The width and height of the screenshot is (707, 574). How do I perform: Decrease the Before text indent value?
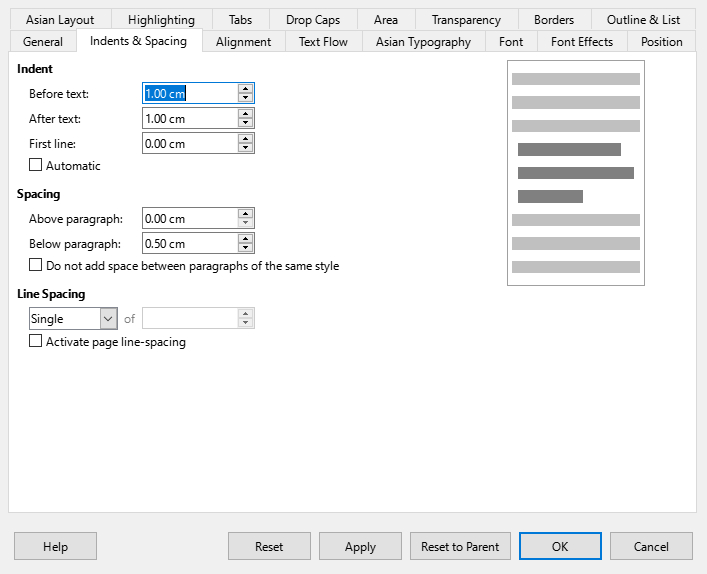[x=245, y=98]
